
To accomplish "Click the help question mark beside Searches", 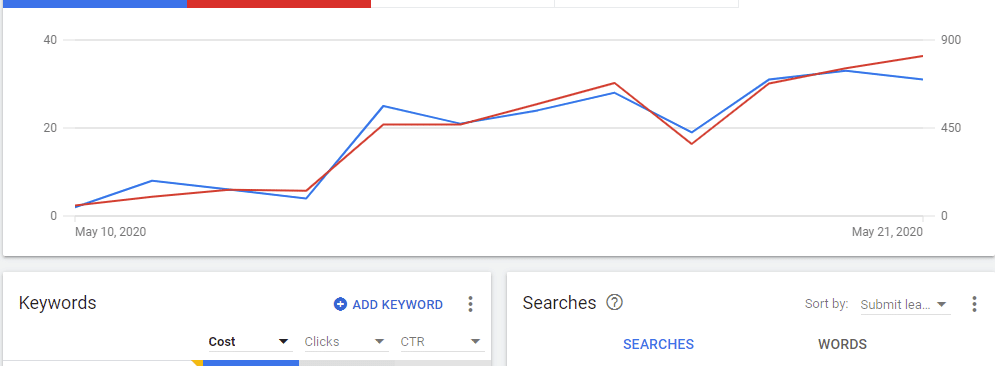I will pos(614,303).
